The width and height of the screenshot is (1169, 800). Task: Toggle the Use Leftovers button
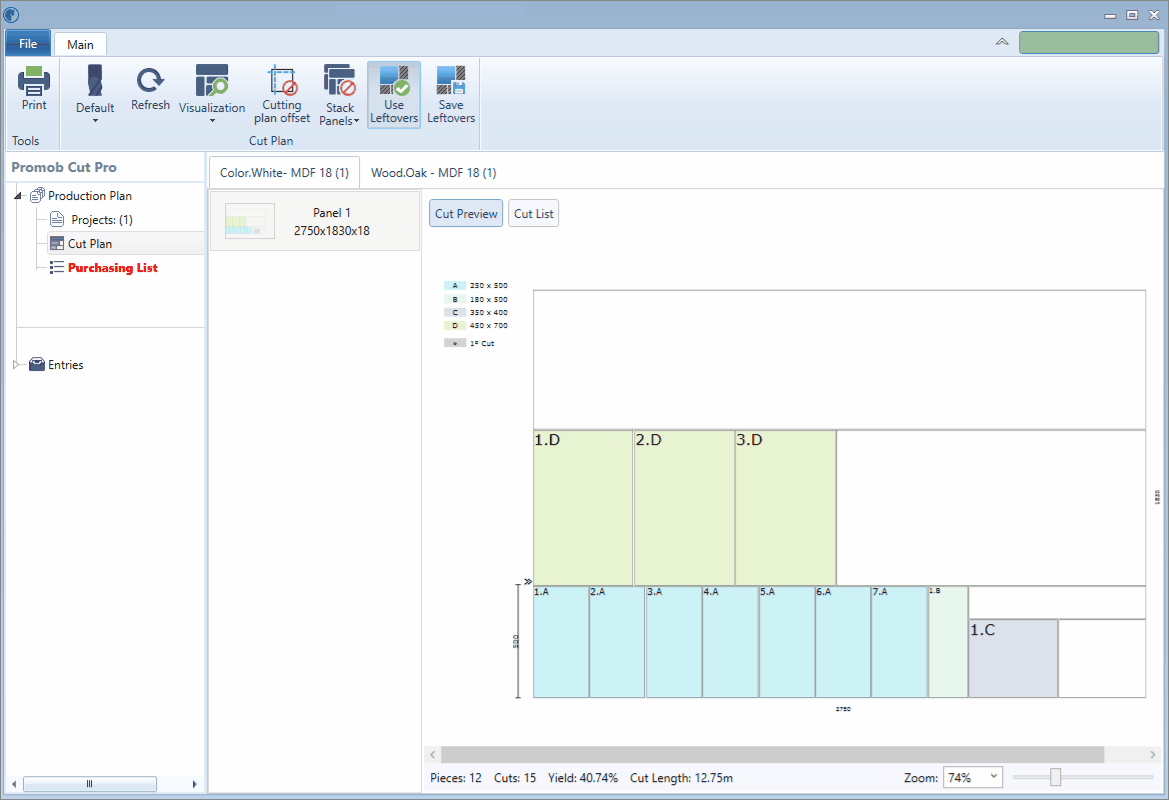(x=394, y=95)
